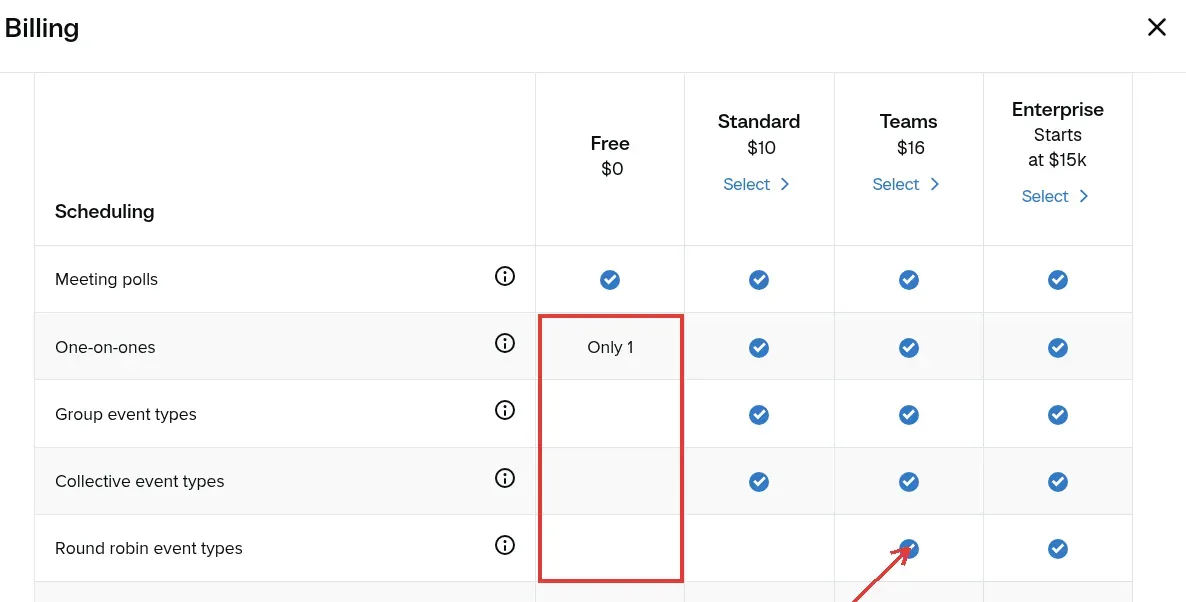Click Round robin checkmark under Enterprise
This screenshot has width=1186, height=602.
1057,549
